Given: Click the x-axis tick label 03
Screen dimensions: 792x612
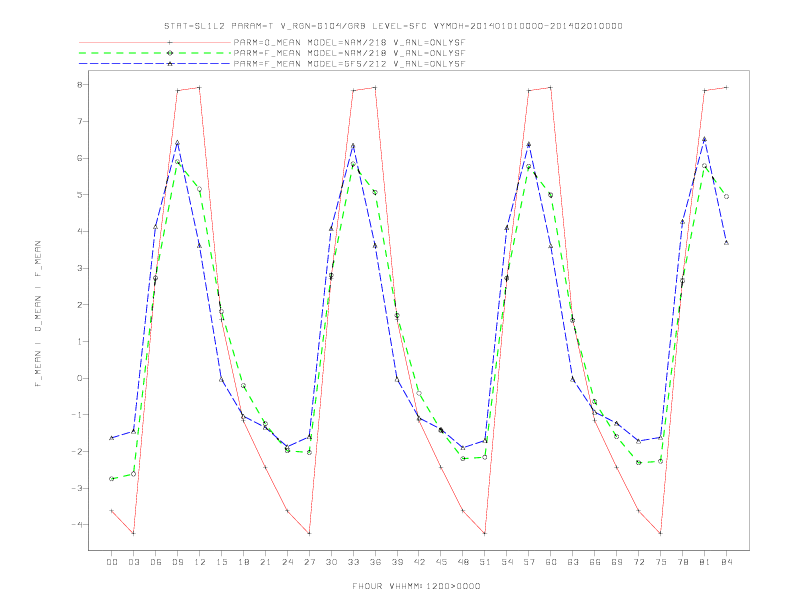Looking at the screenshot, I should tap(133, 562).
